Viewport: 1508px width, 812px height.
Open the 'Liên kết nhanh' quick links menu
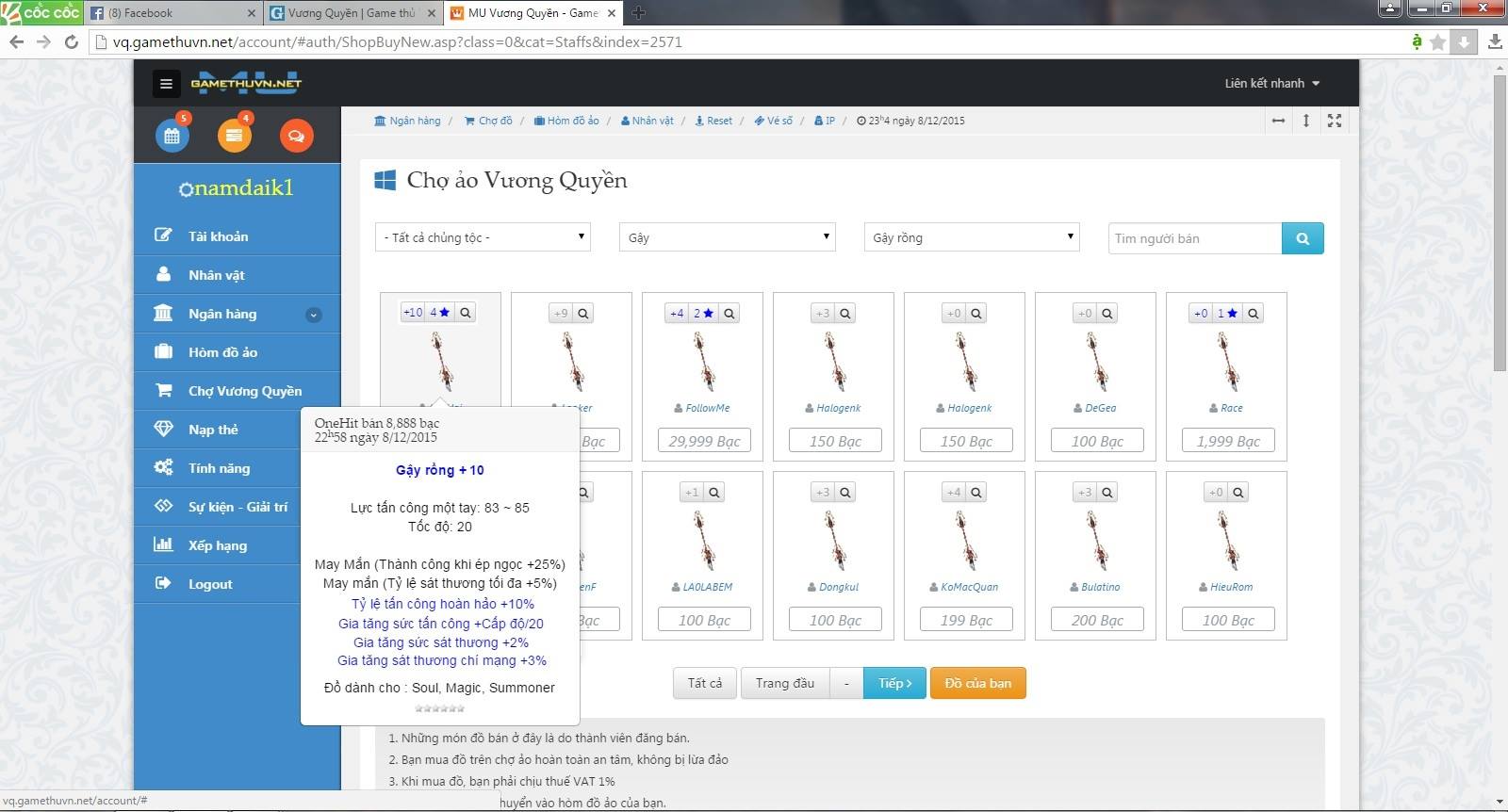coord(1271,84)
